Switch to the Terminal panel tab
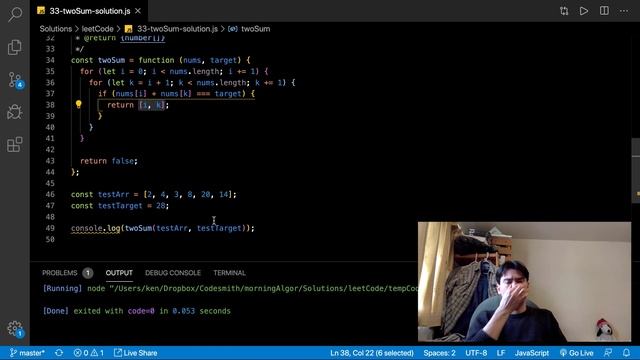The width and height of the screenshot is (640, 360). click(x=229, y=273)
